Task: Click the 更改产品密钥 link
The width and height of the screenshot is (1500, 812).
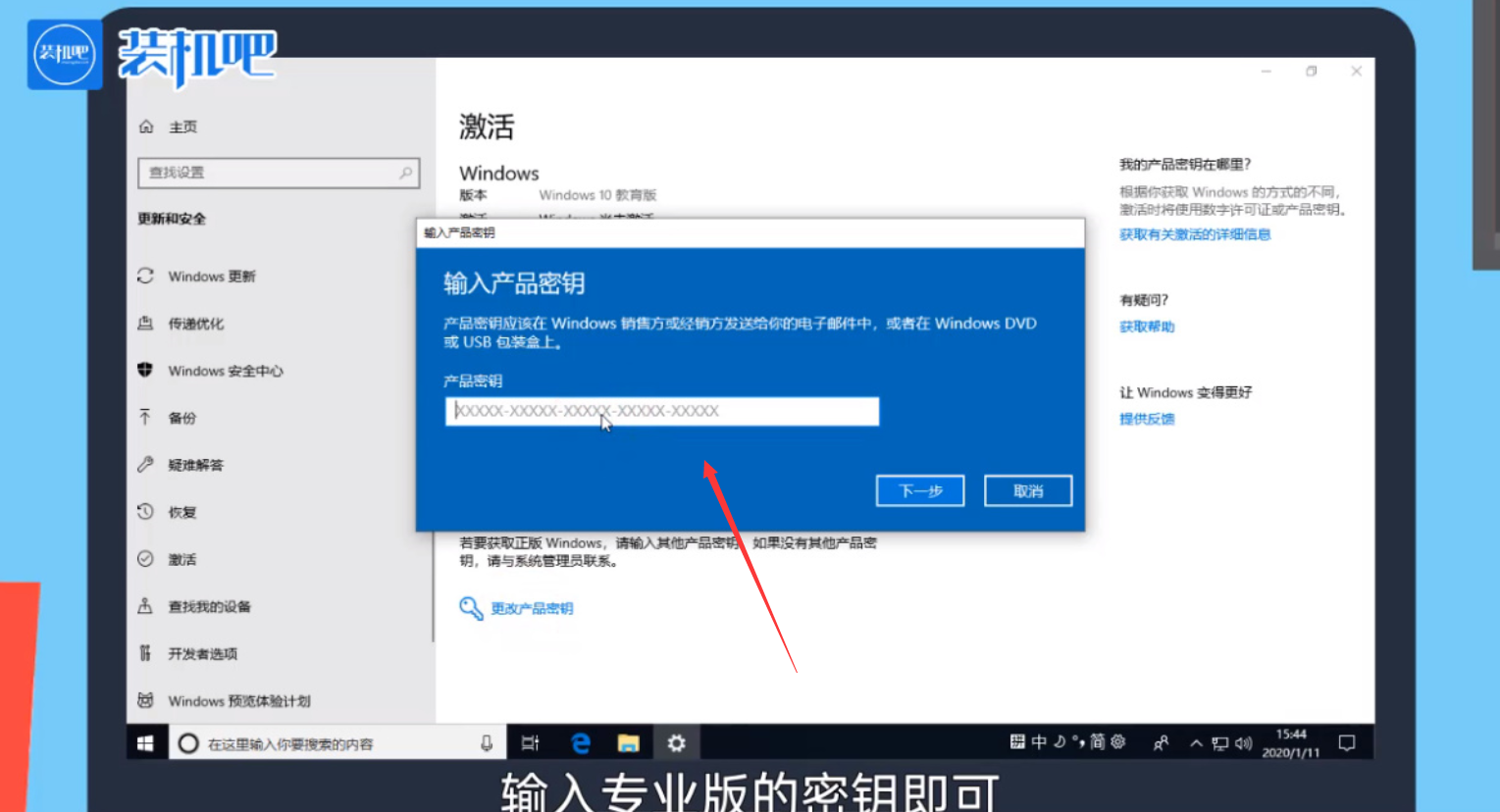Action: pos(532,608)
